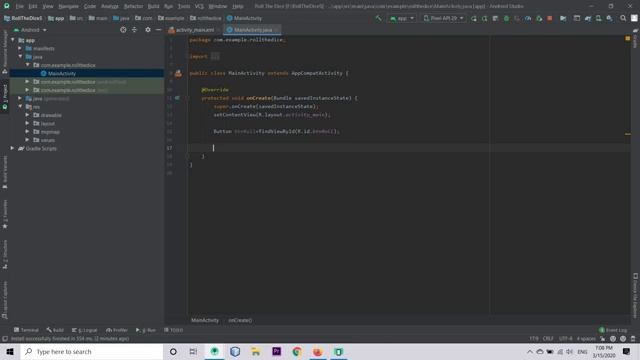Screen dimensions: 640x360
Task: Open the Window menu
Action: tap(218, 6)
